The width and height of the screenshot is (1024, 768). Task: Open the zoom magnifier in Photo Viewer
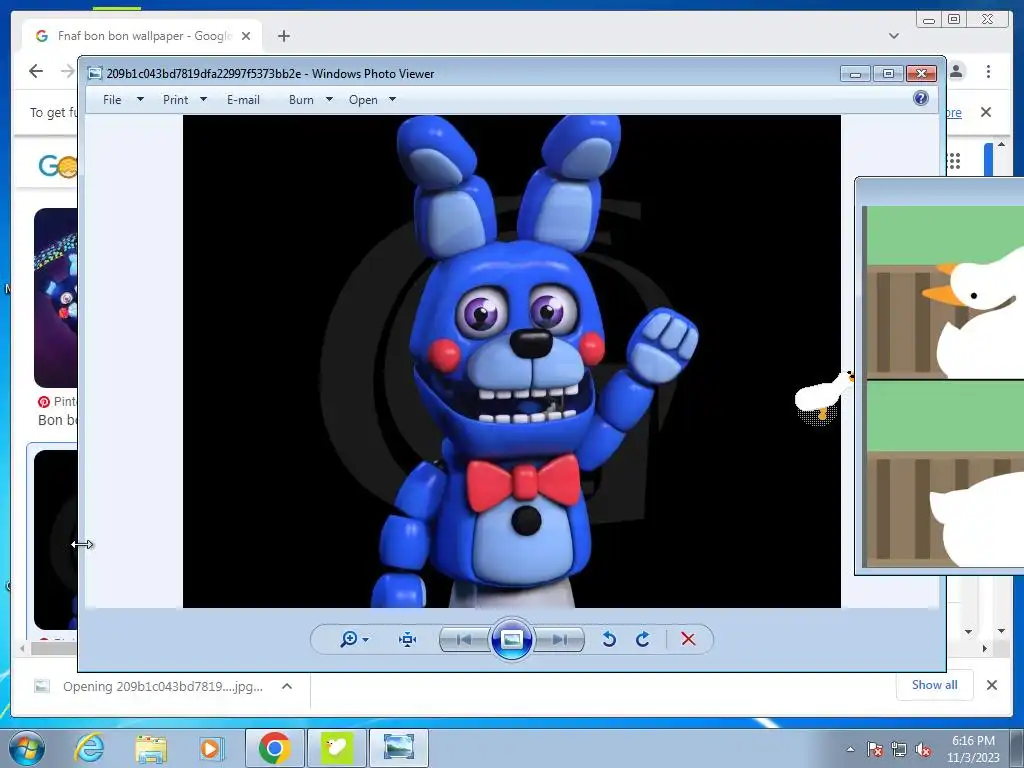(349, 639)
